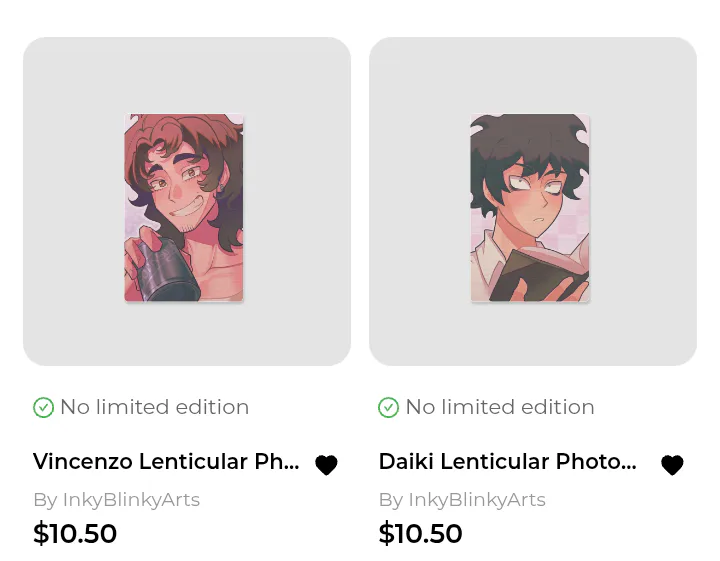The height and width of the screenshot is (561, 720).
Task: Click the $10.50 price on Vincenzo listing
Action: (75, 534)
